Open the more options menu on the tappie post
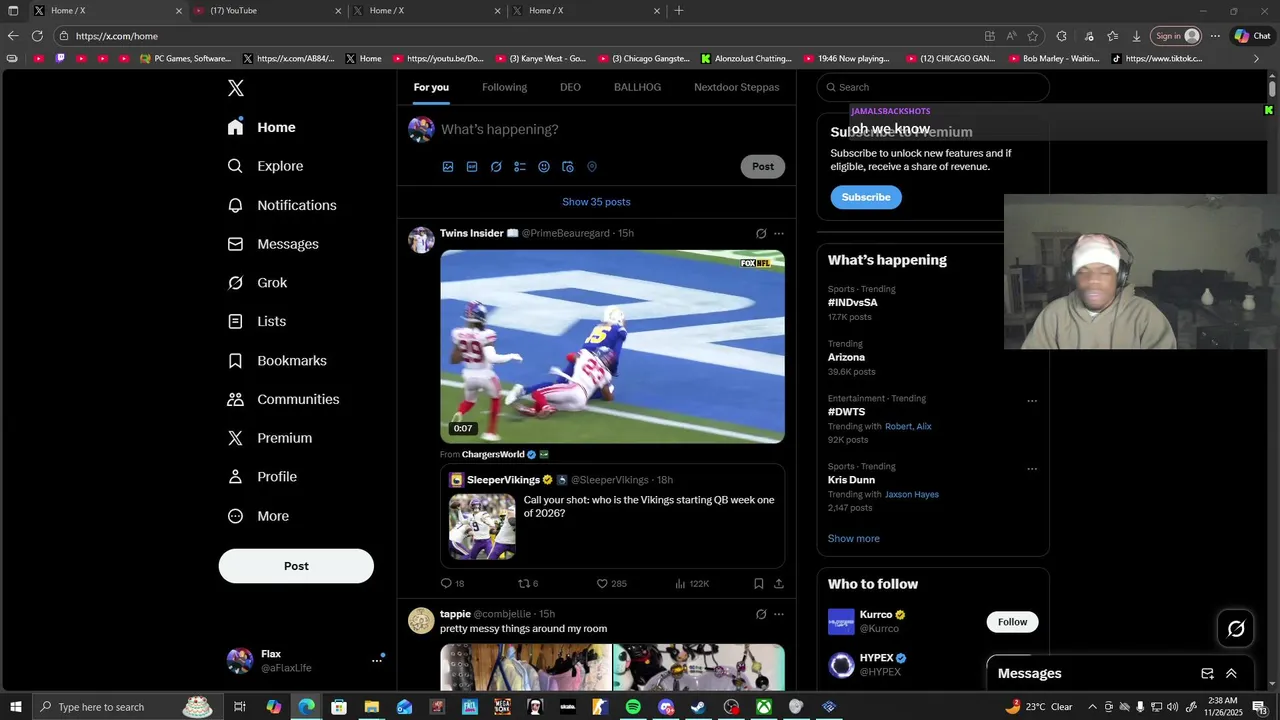This screenshot has height=720, width=1280. click(x=779, y=614)
